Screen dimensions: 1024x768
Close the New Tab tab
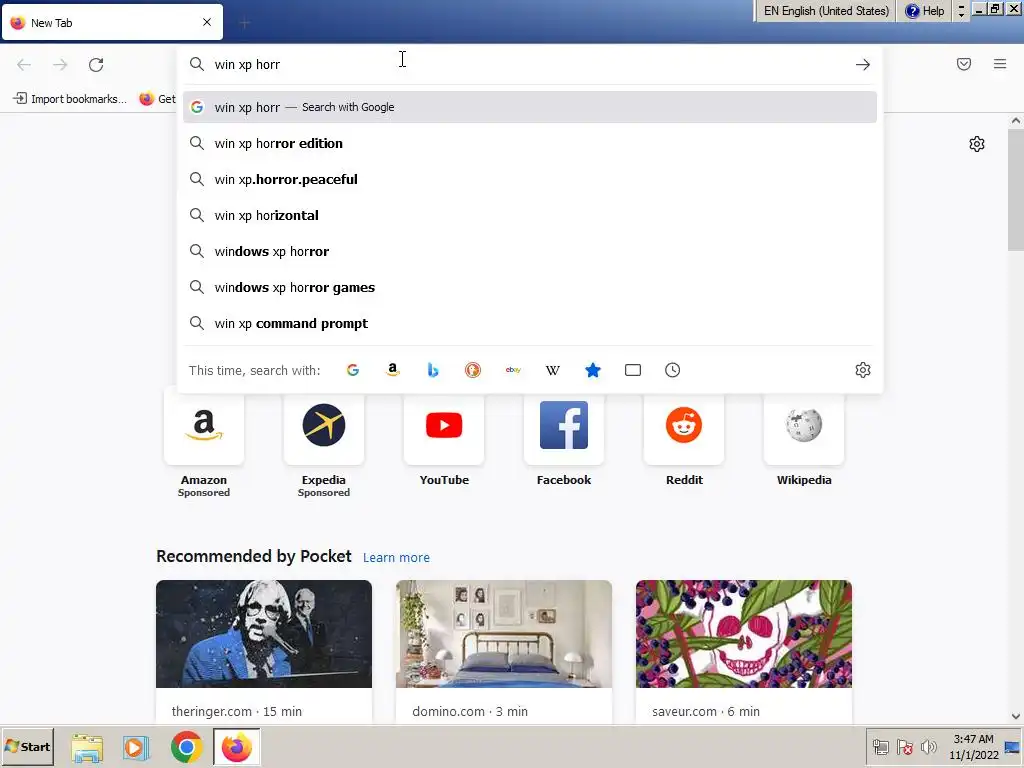207,22
